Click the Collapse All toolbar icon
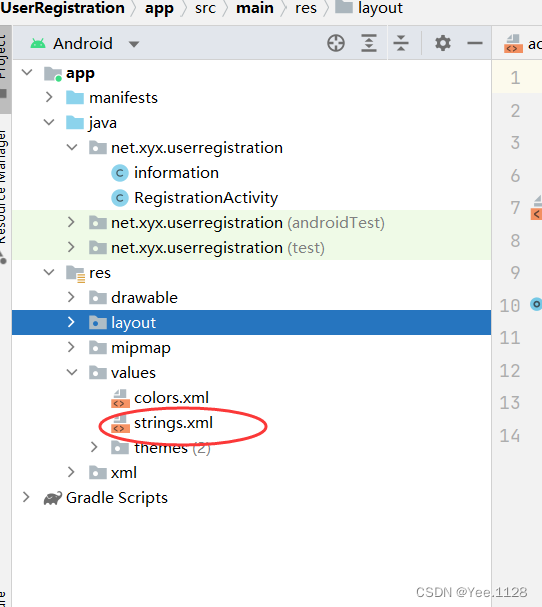This screenshot has width=542, height=607. pyautogui.click(x=401, y=43)
